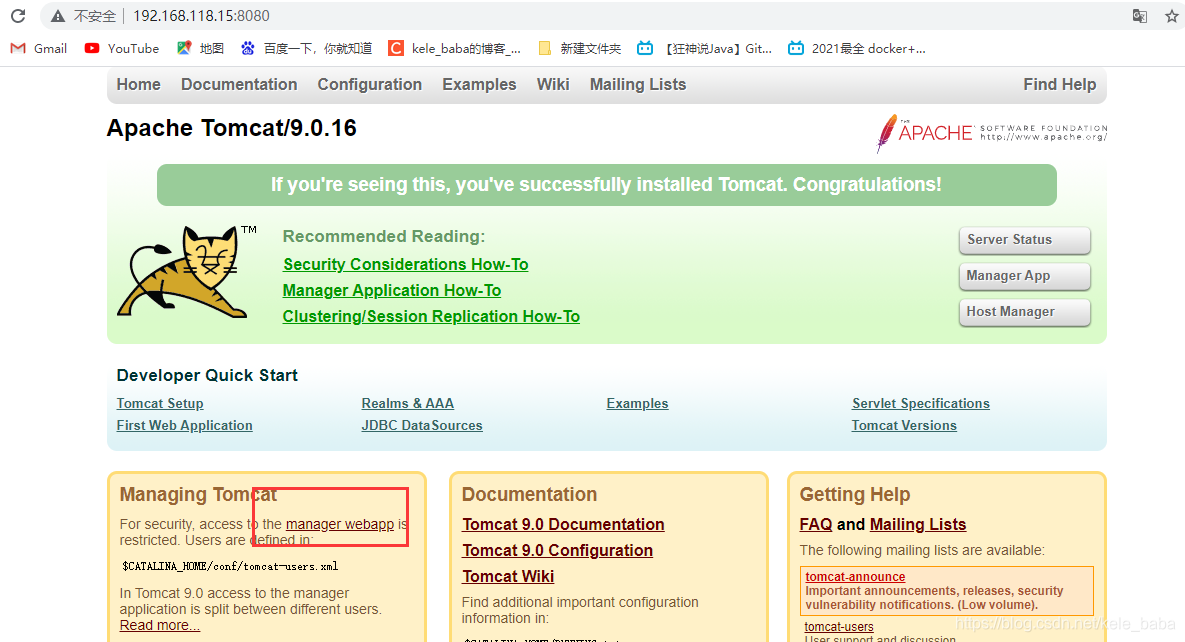The height and width of the screenshot is (642, 1185).
Task: Open Tomcat 9.0 Configuration link
Action: [x=558, y=551]
